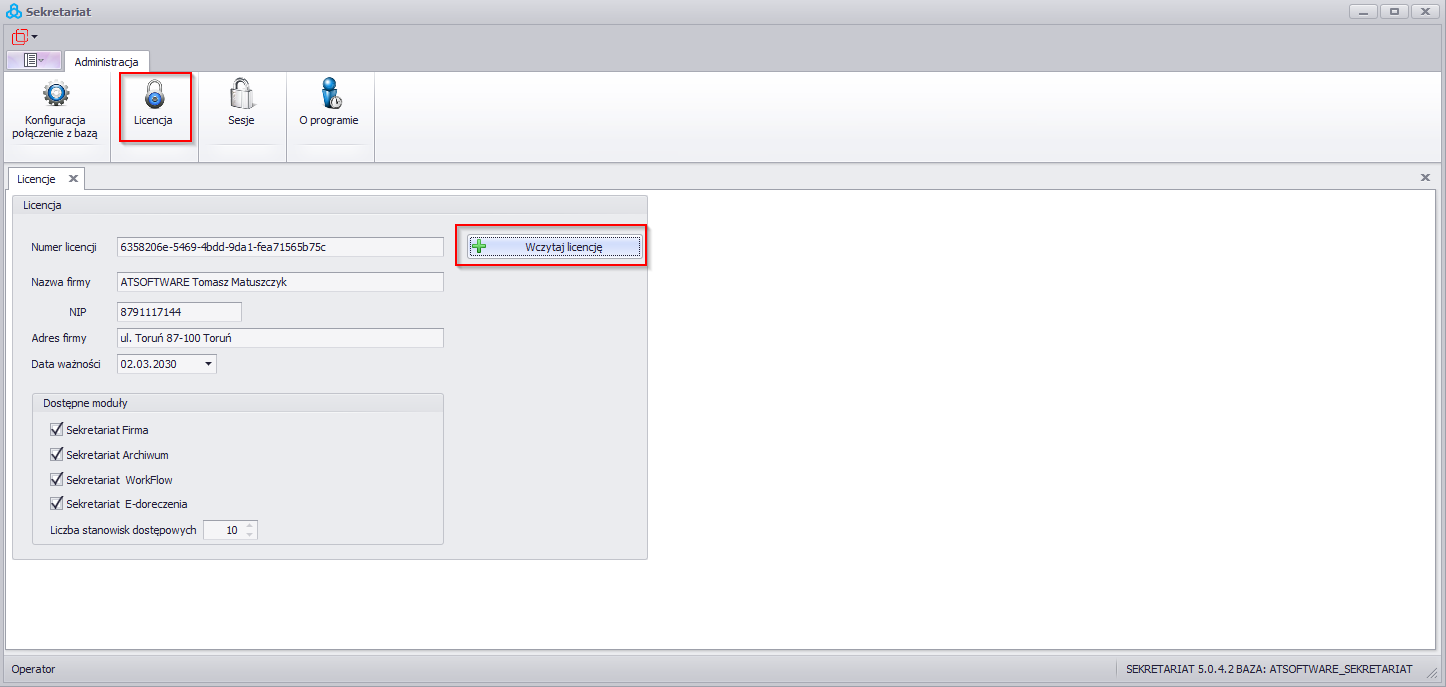
Task: Open the O programie info icon
Action: pyautogui.click(x=329, y=96)
